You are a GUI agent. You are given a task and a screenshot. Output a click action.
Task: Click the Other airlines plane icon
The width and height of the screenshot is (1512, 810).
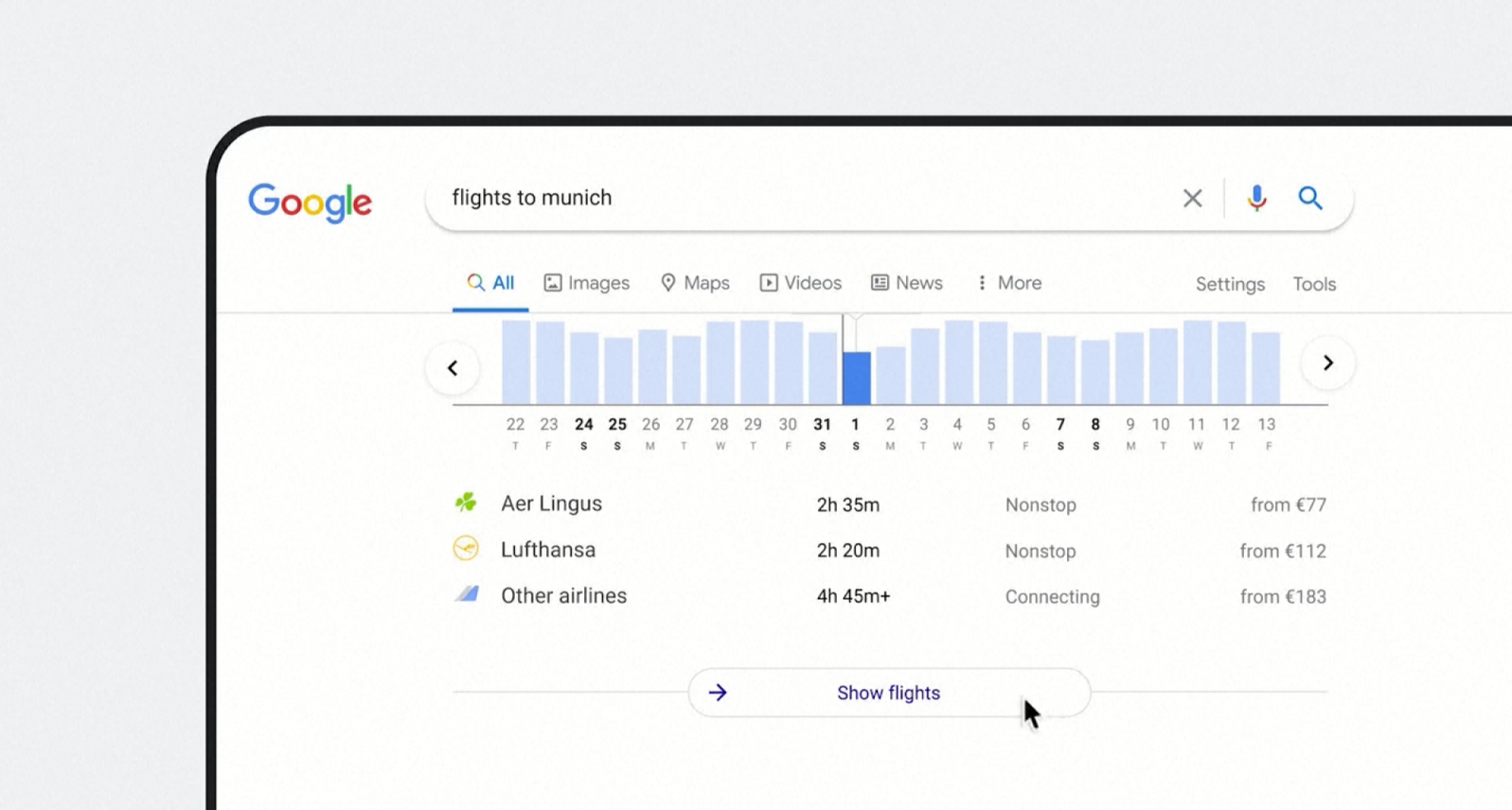pos(467,594)
